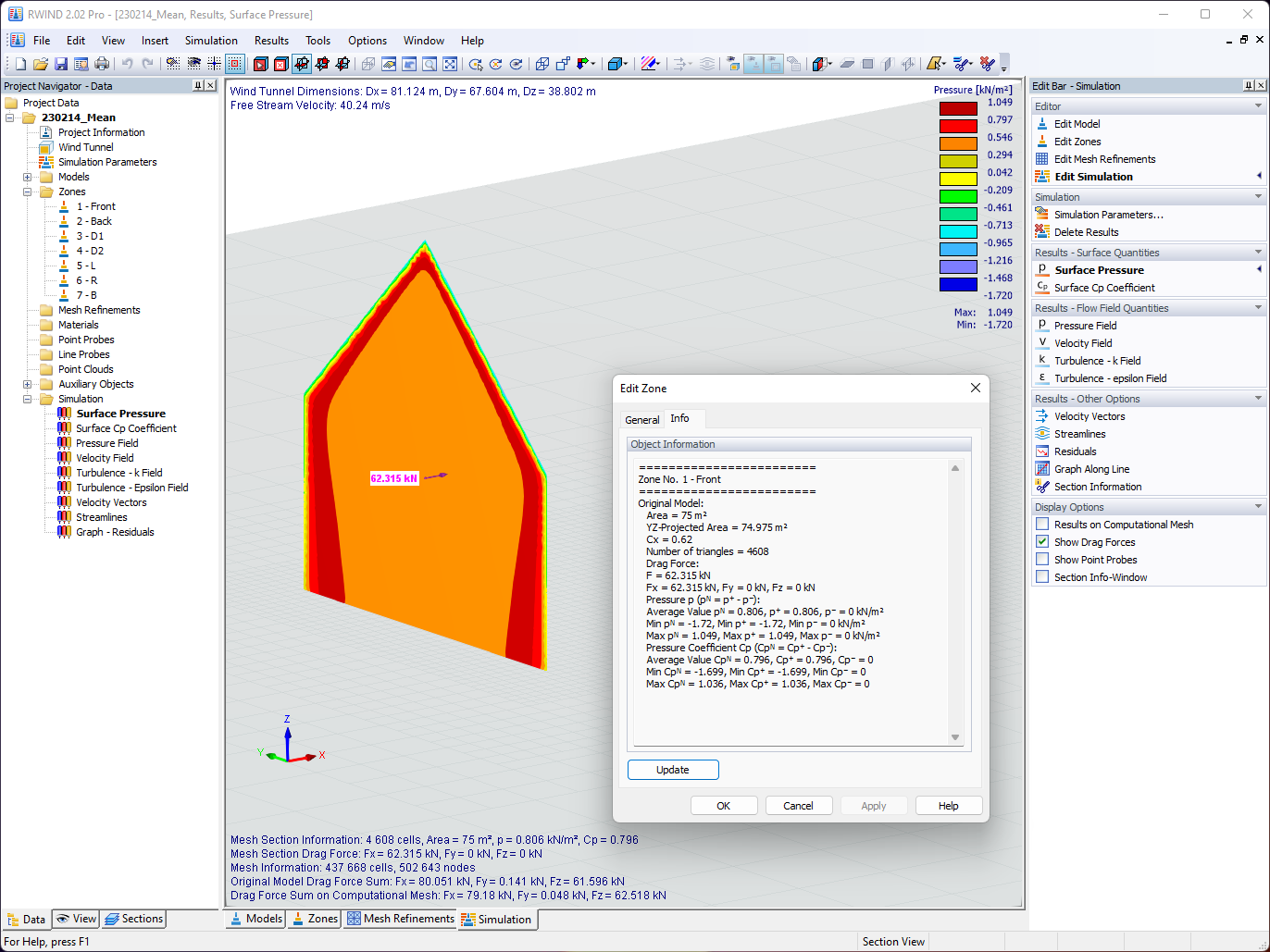Click the Redo arrow in the toolbar
The image size is (1270, 952).
click(147, 64)
